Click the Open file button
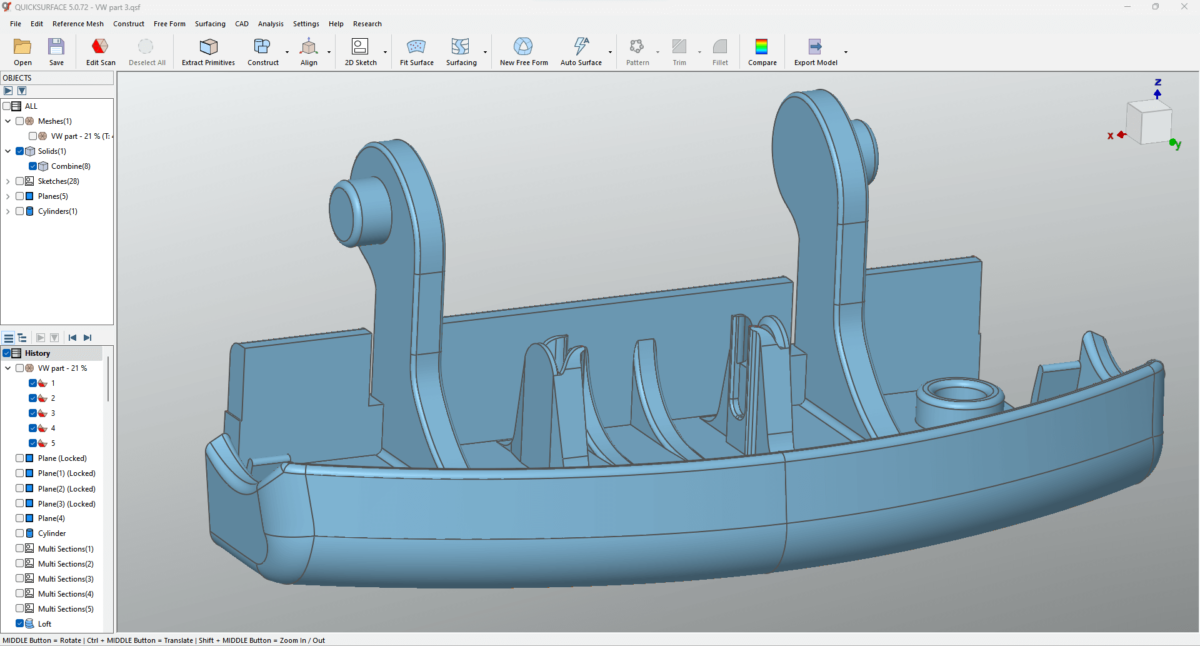Image resolution: width=1200 pixels, height=646 pixels. [22, 47]
